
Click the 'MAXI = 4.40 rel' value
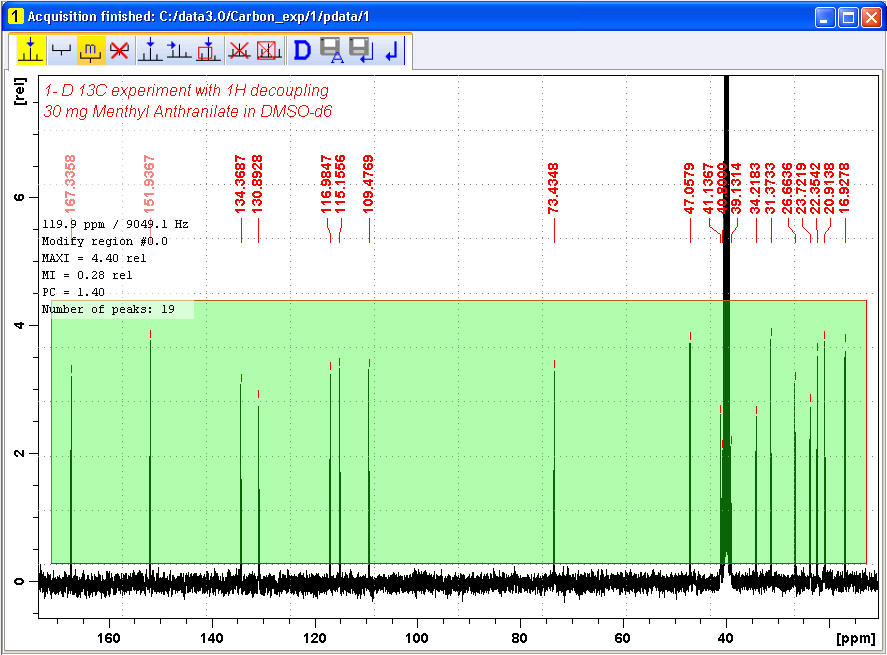pos(94,258)
